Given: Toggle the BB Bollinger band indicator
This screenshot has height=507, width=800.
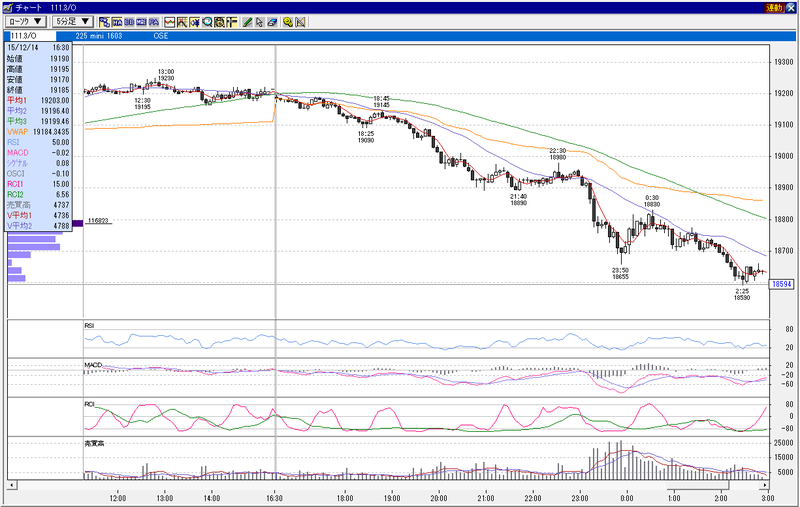Looking at the screenshot, I should 129,22.
